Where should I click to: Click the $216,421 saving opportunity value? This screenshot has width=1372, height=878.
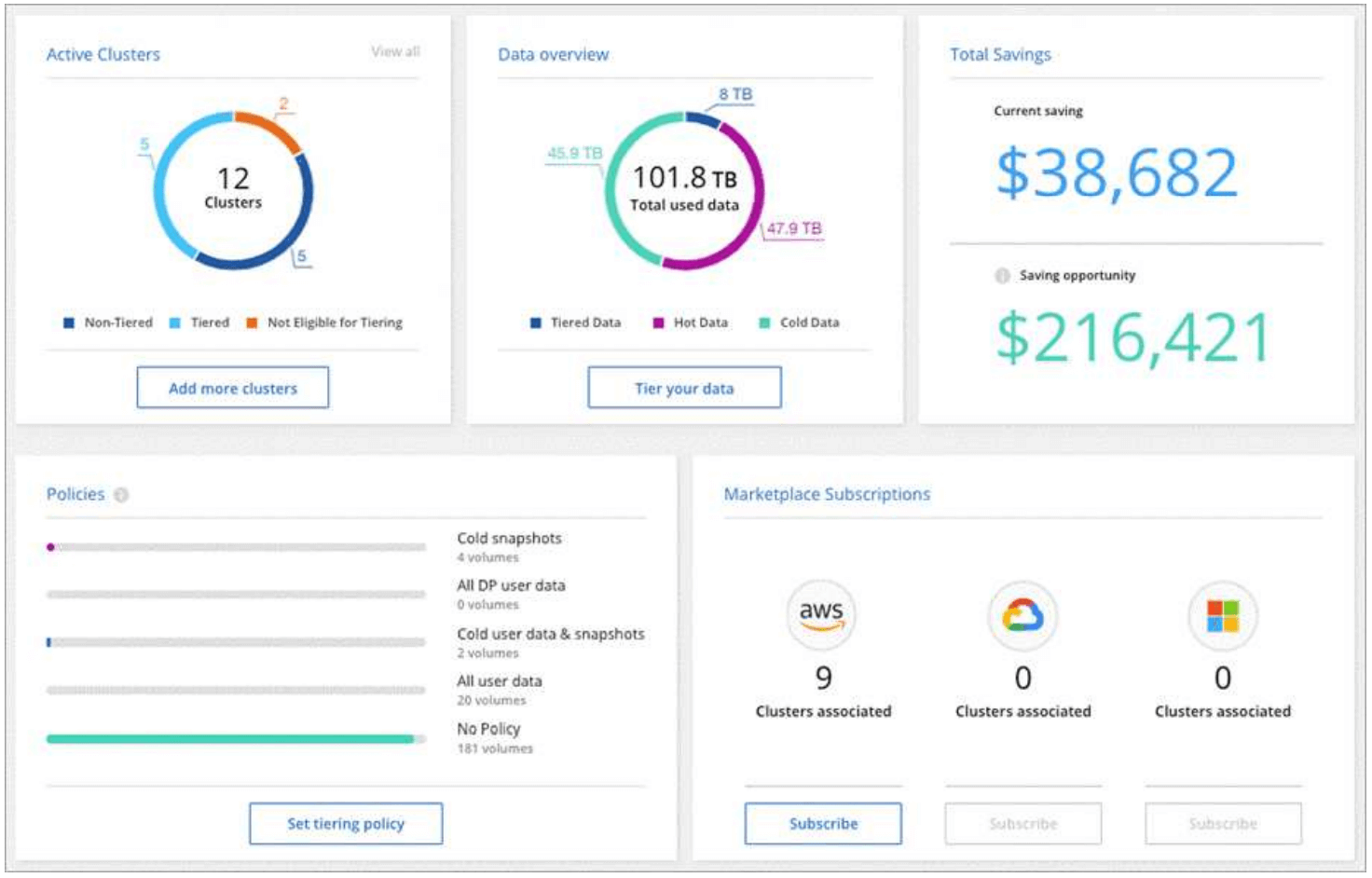(1133, 337)
